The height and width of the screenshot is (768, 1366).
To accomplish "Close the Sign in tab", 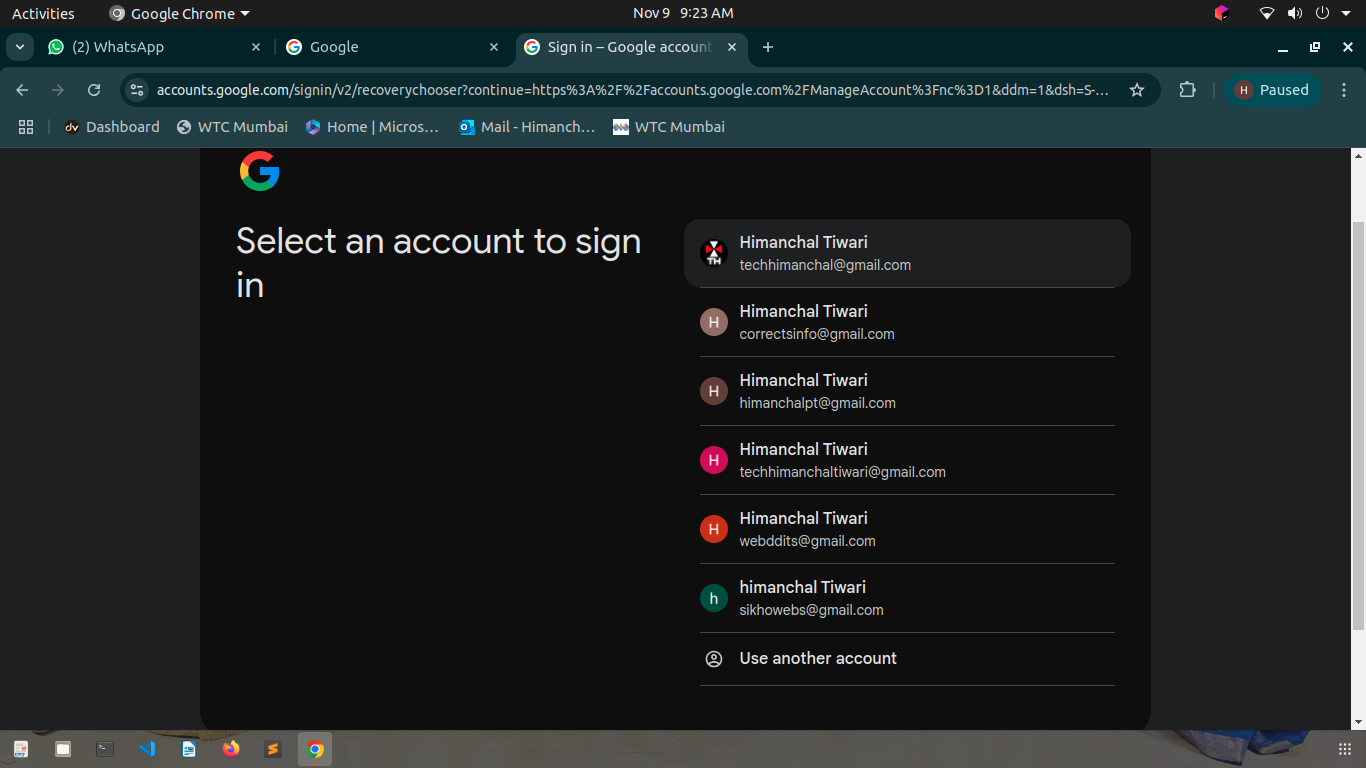I will click(732, 47).
